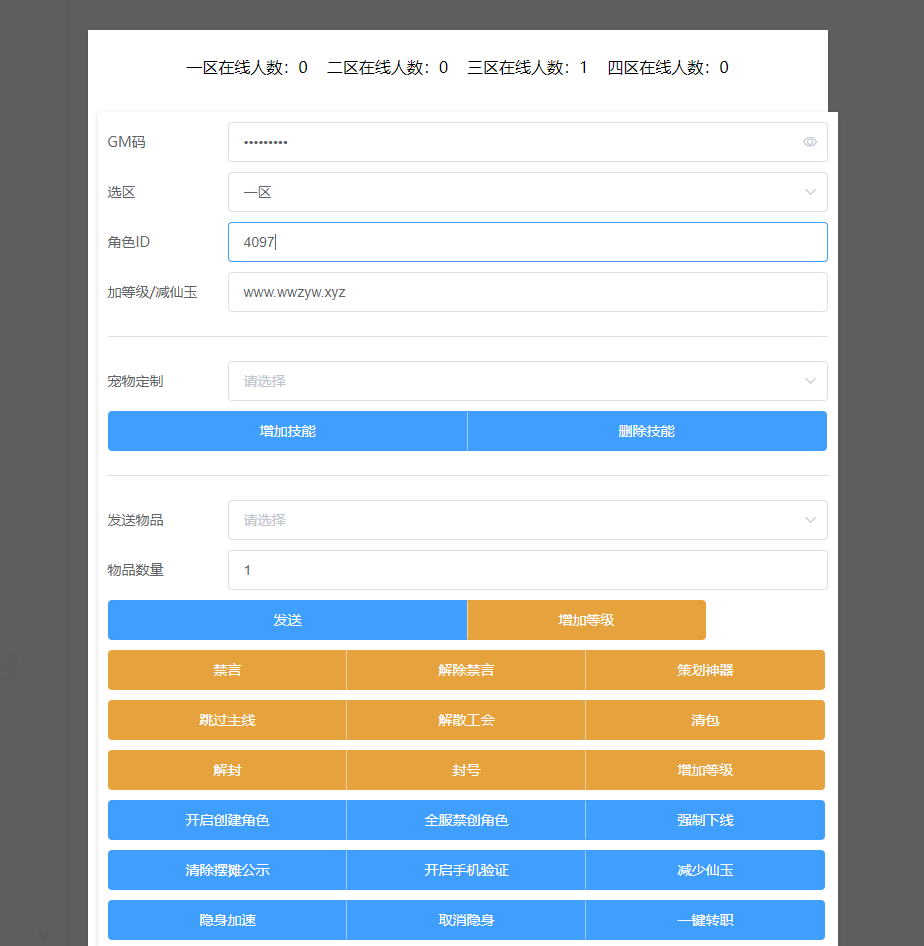
Task: Click 强制下线 to force logout
Action: coord(705,820)
